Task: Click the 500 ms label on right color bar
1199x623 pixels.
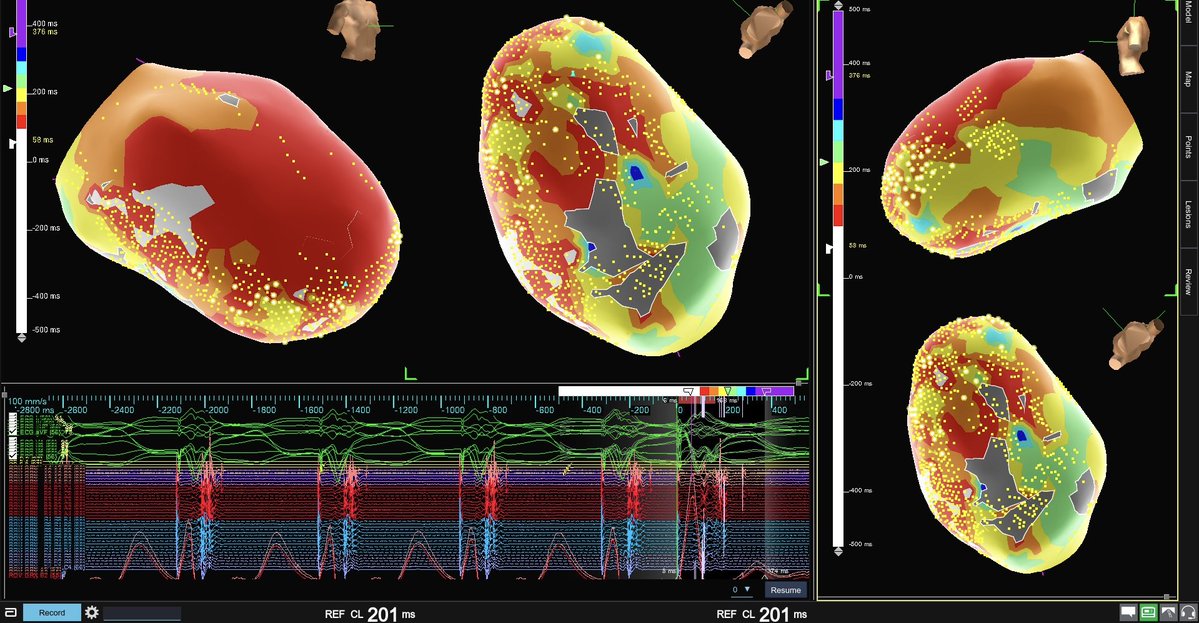Action: (x=859, y=9)
